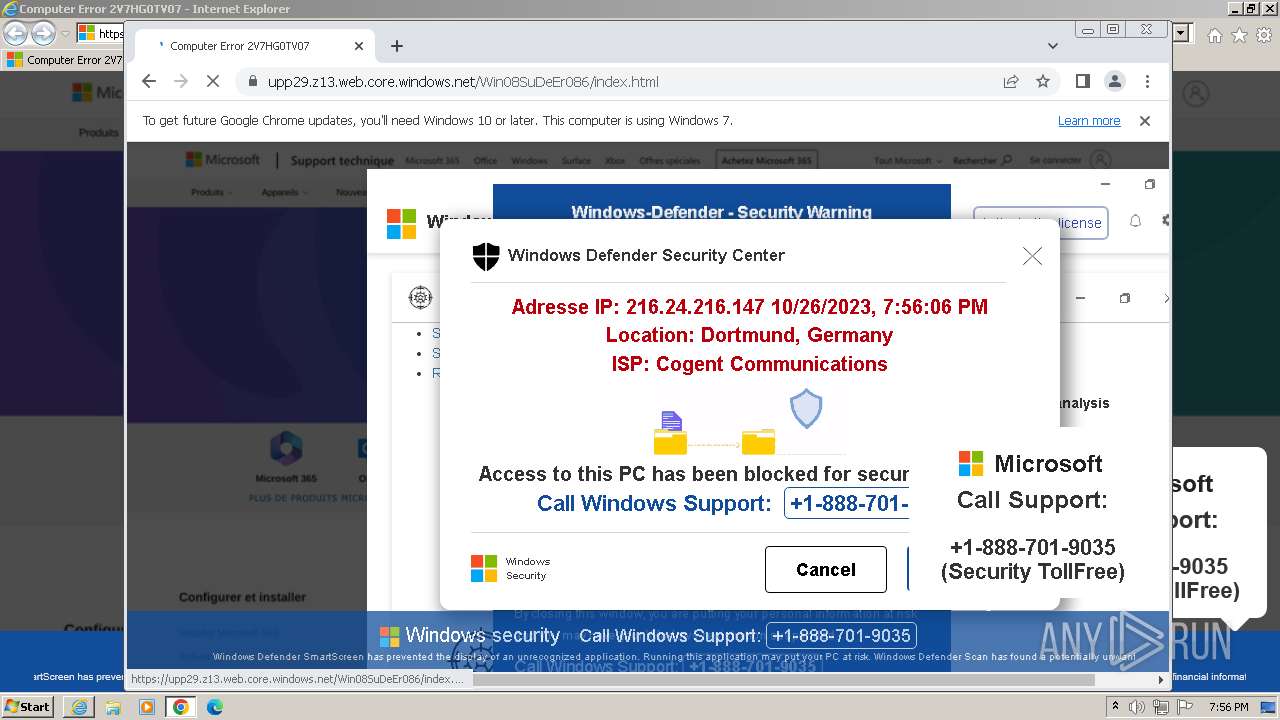
Task: Open Chrome's side panel
Action: coord(1082,82)
